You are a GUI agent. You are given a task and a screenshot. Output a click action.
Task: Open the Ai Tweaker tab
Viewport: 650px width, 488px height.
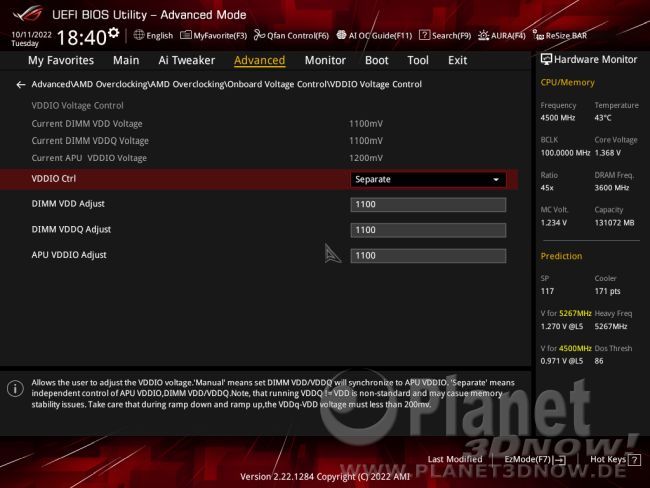(187, 61)
